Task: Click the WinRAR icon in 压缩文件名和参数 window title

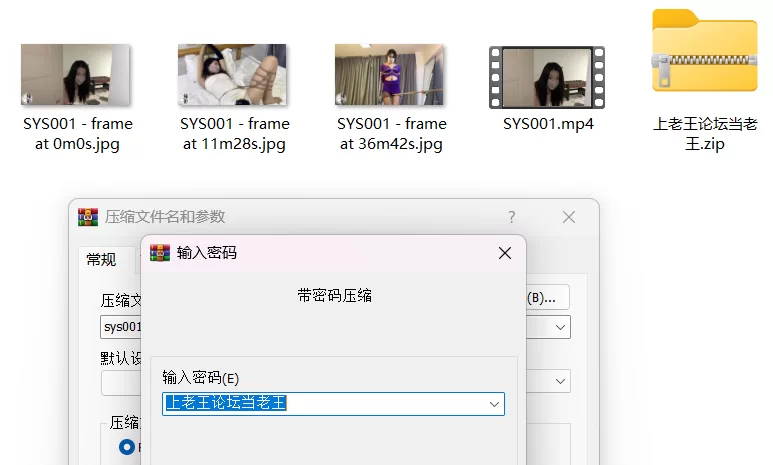Action: (x=88, y=217)
